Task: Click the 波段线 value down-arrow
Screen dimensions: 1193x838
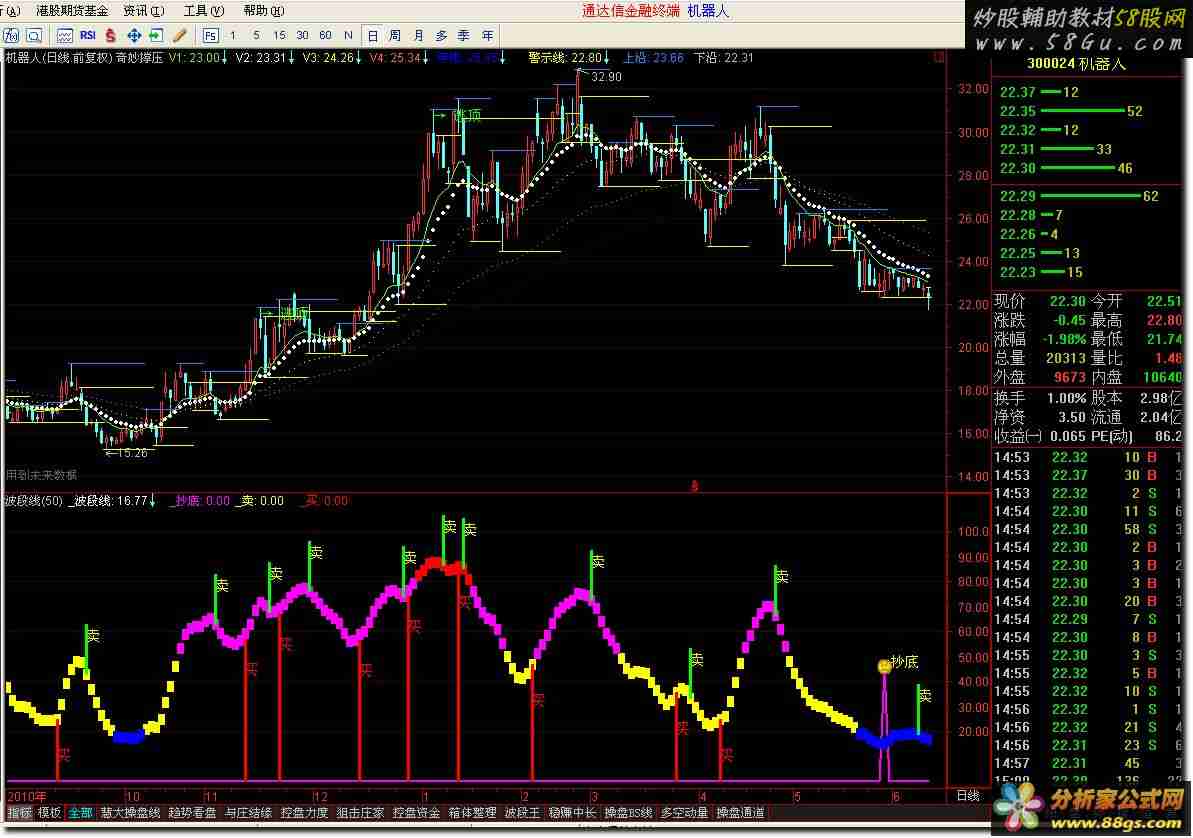Action: (x=153, y=501)
